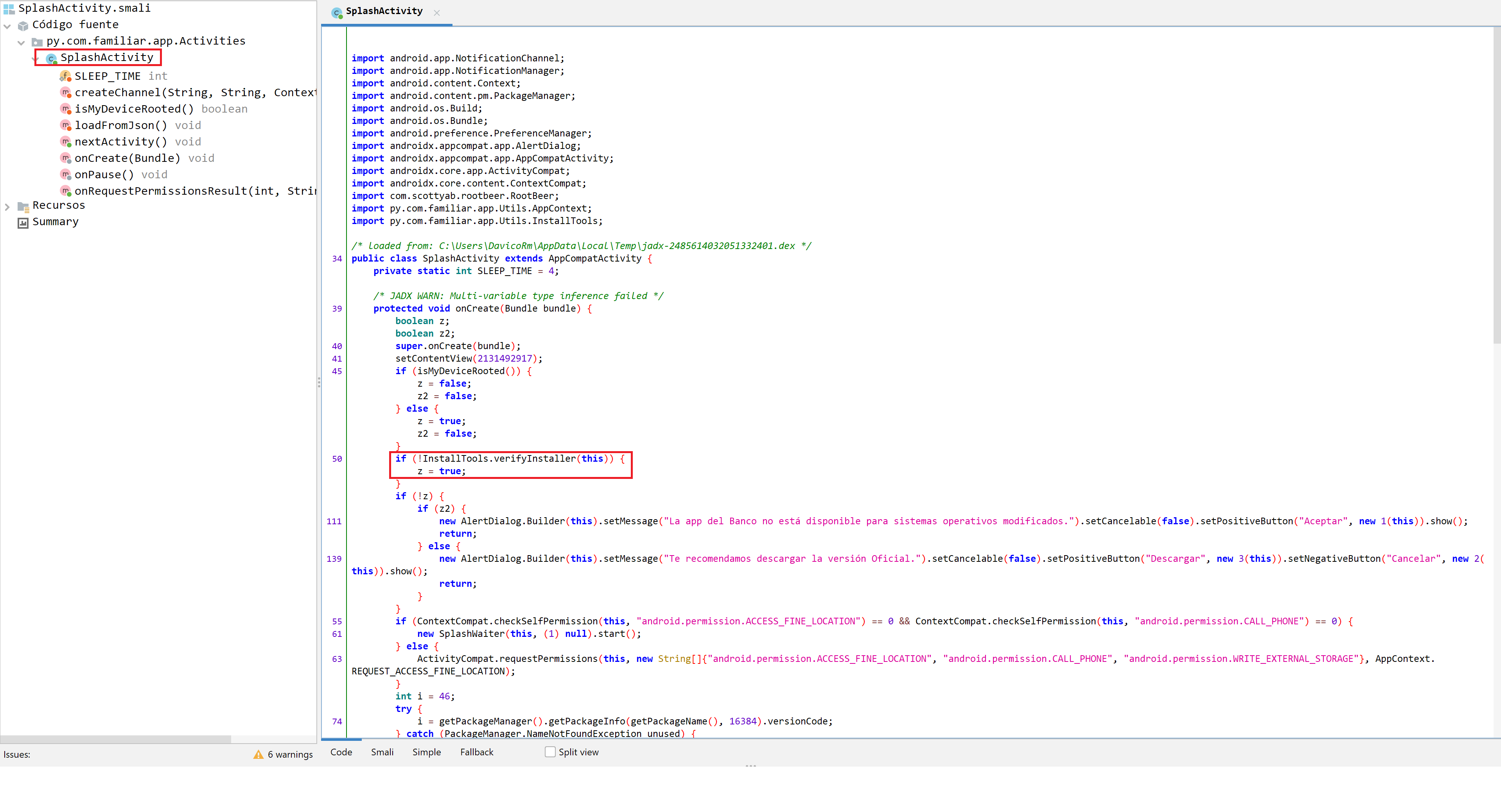
Task: Click the public class SplashActivity declaration
Action: (x=502, y=258)
